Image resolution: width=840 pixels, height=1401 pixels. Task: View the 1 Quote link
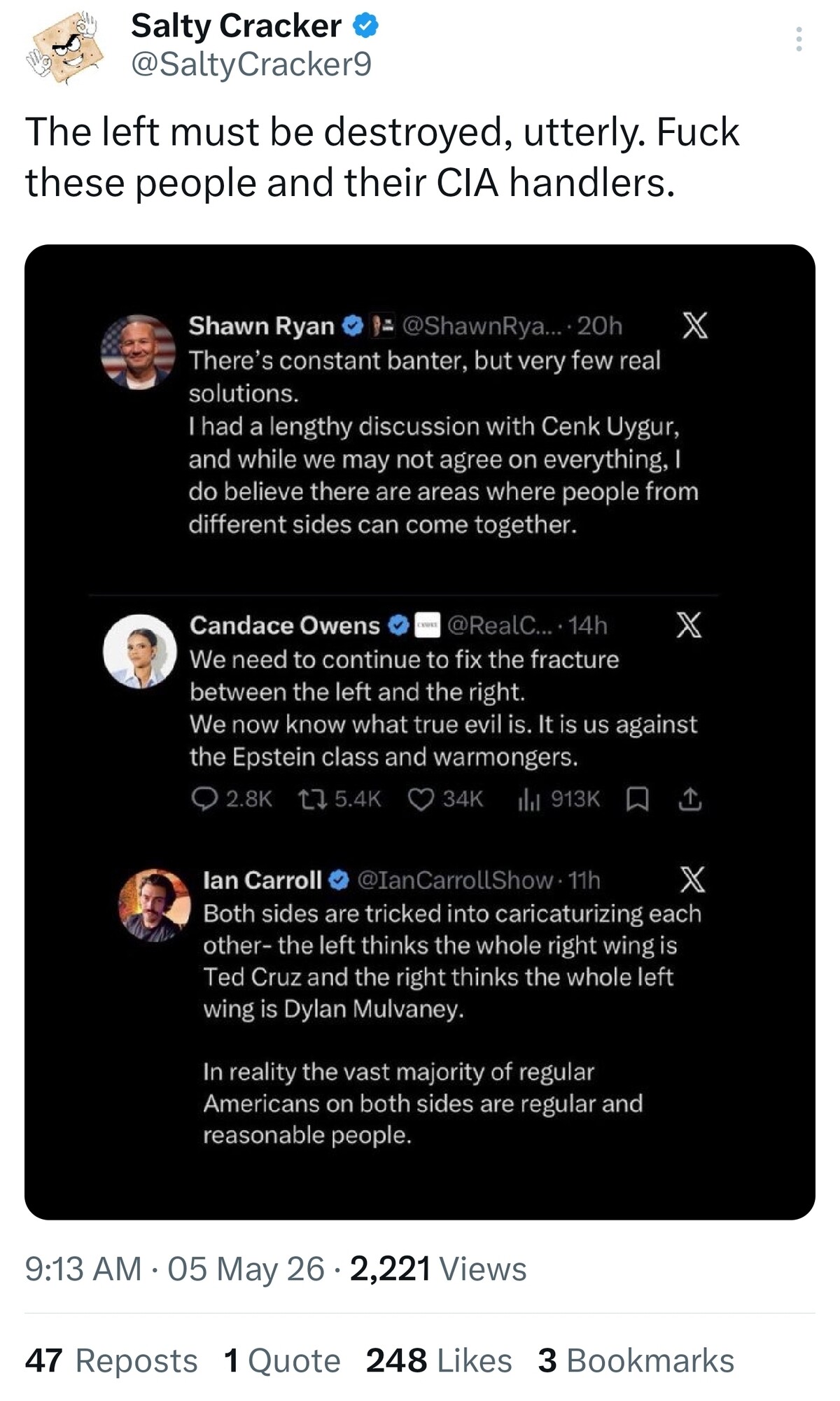pyautogui.click(x=282, y=1360)
